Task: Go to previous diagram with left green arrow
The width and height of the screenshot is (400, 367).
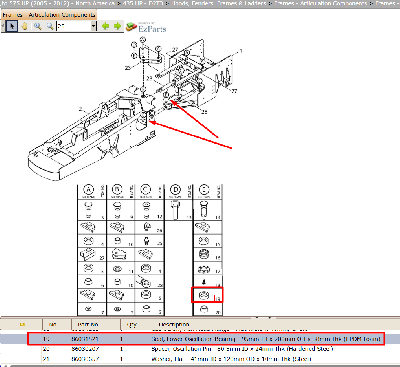Action: [x=106, y=26]
